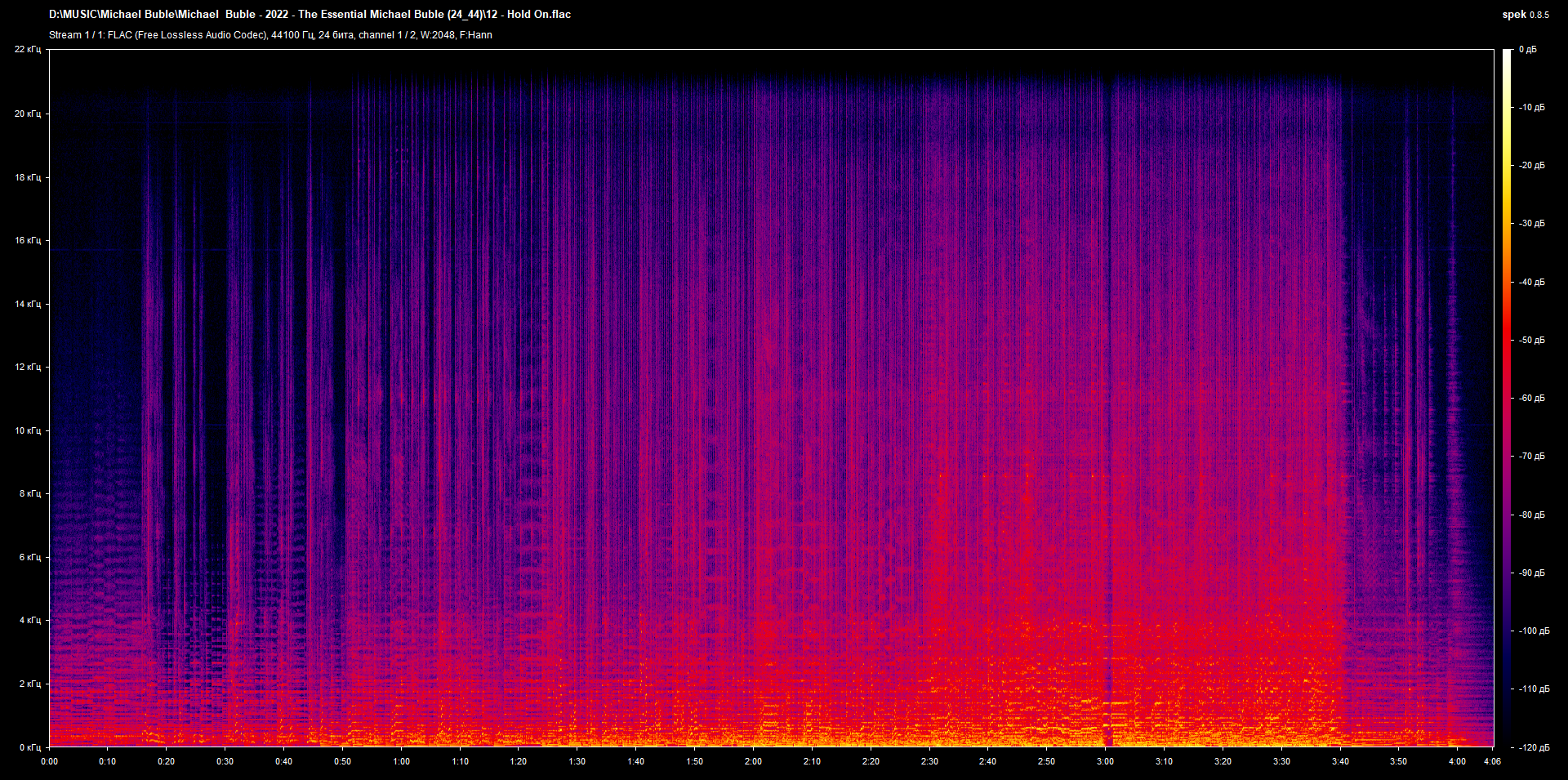Image resolution: width=1568 pixels, height=780 pixels.
Task: Click the 2 кГц frequency axis label
Action: pos(30,684)
